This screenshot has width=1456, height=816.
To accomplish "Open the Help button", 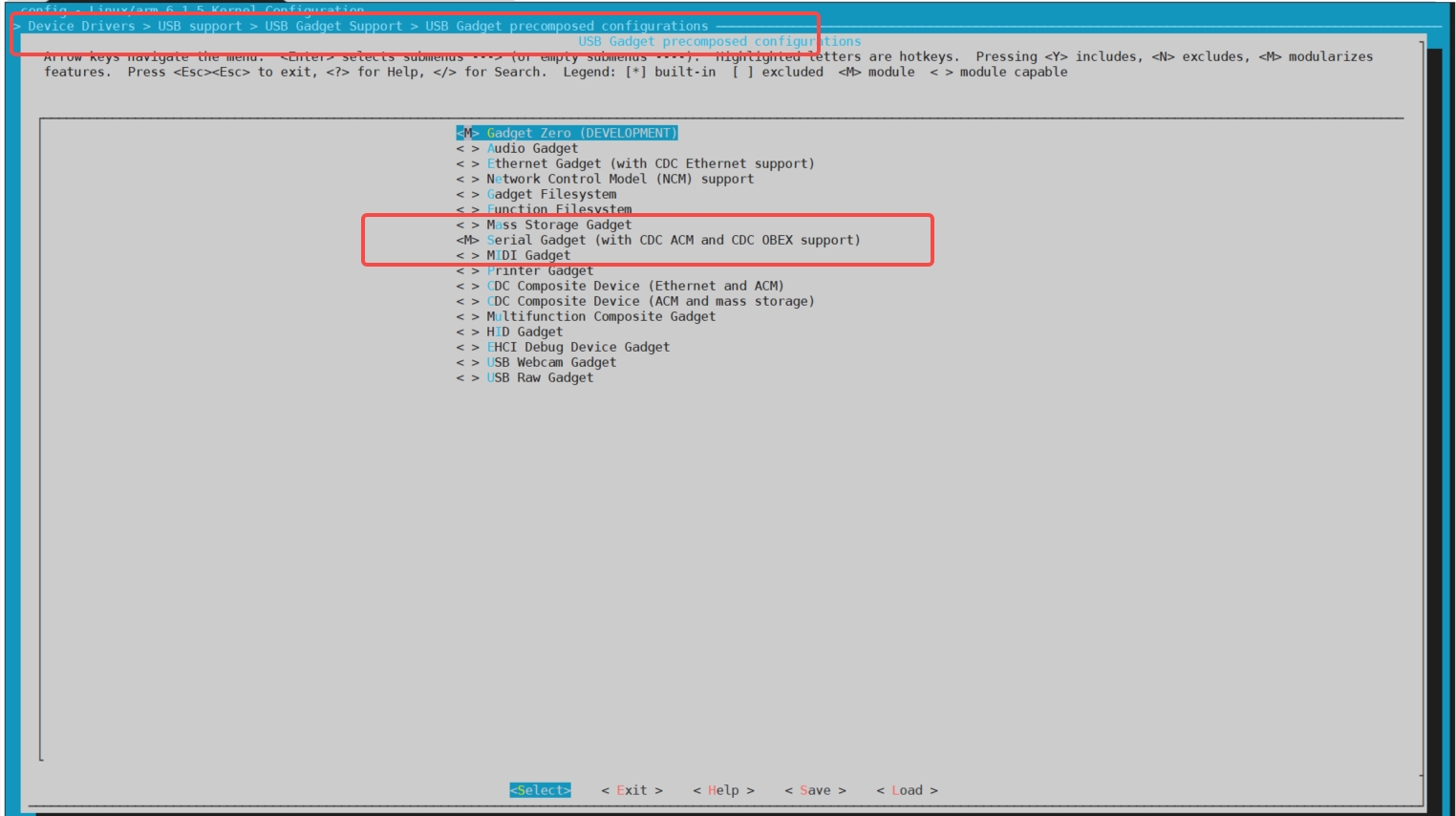I will [x=723, y=790].
